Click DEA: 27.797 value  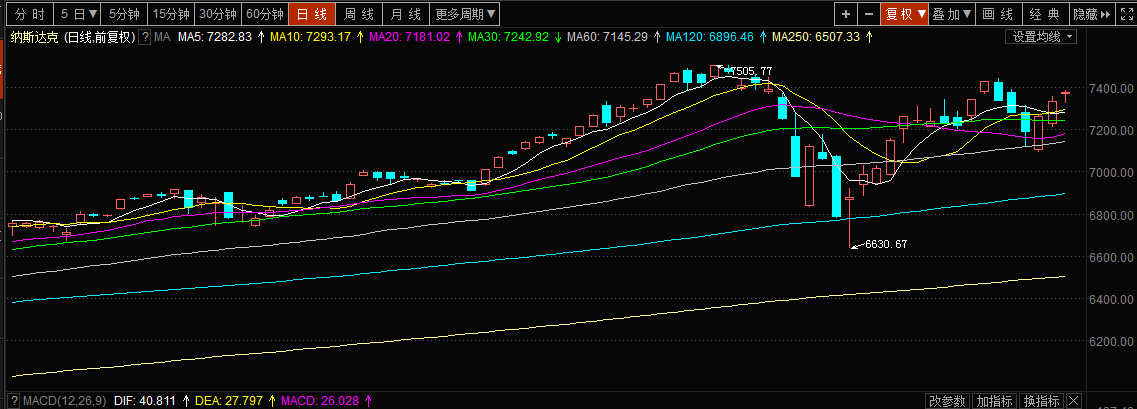pyautogui.click(x=231, y=401)
